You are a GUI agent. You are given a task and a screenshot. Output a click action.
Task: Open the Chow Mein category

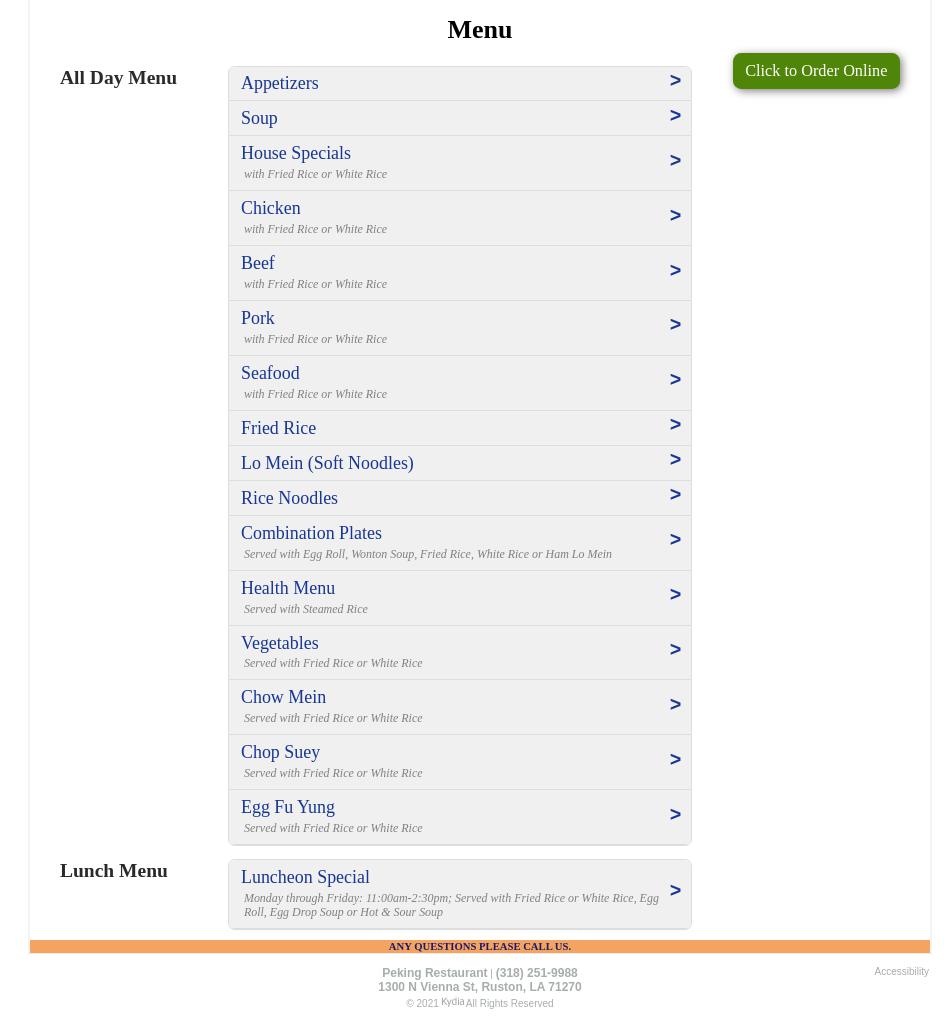283,697
